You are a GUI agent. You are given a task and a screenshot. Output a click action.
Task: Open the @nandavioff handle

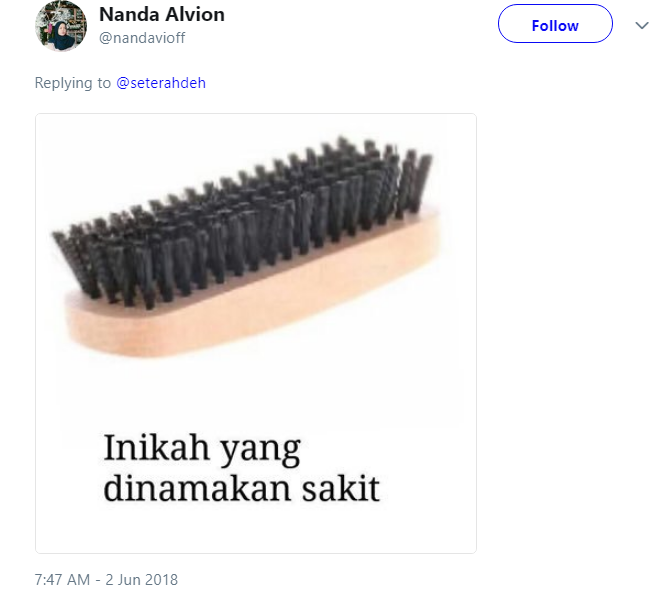click(x=142, y=38)
